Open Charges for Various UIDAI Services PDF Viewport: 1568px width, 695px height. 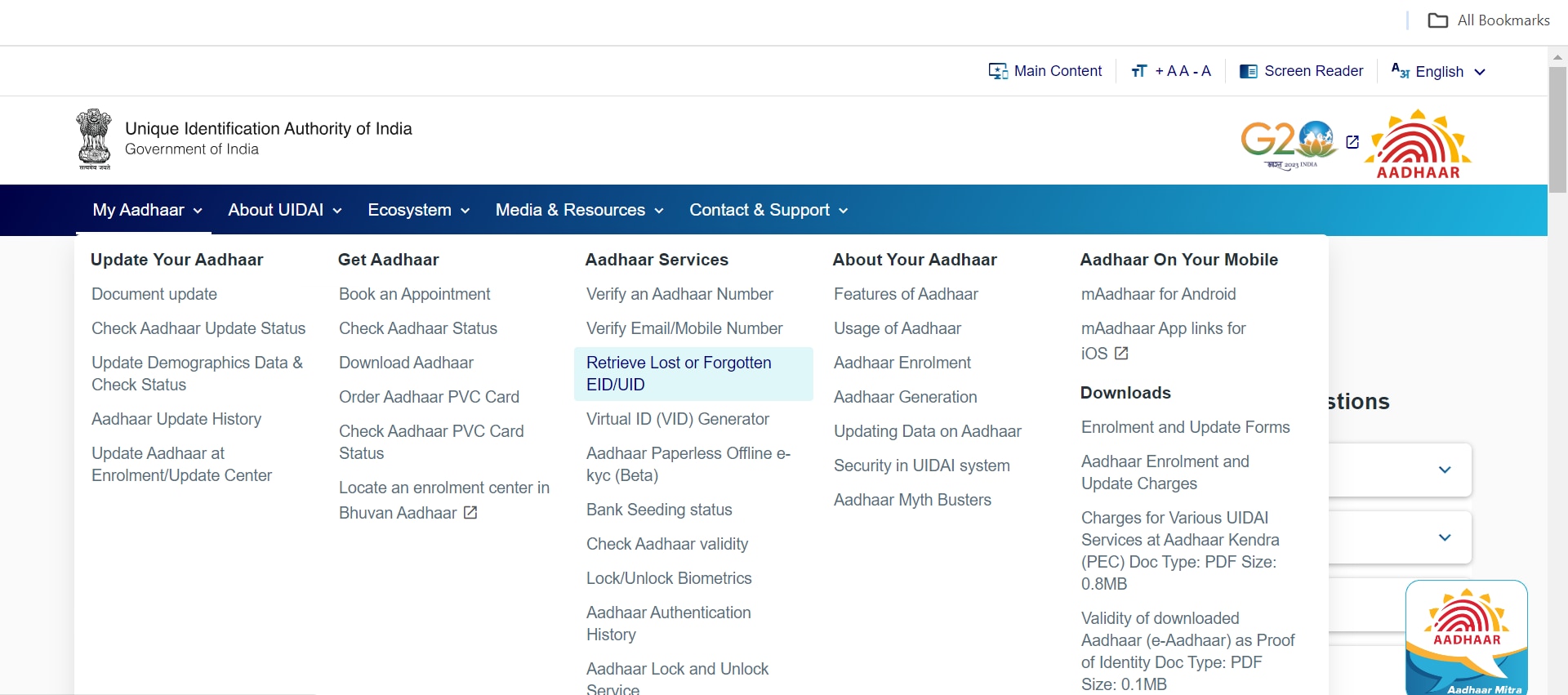(x=1180, y=550)
